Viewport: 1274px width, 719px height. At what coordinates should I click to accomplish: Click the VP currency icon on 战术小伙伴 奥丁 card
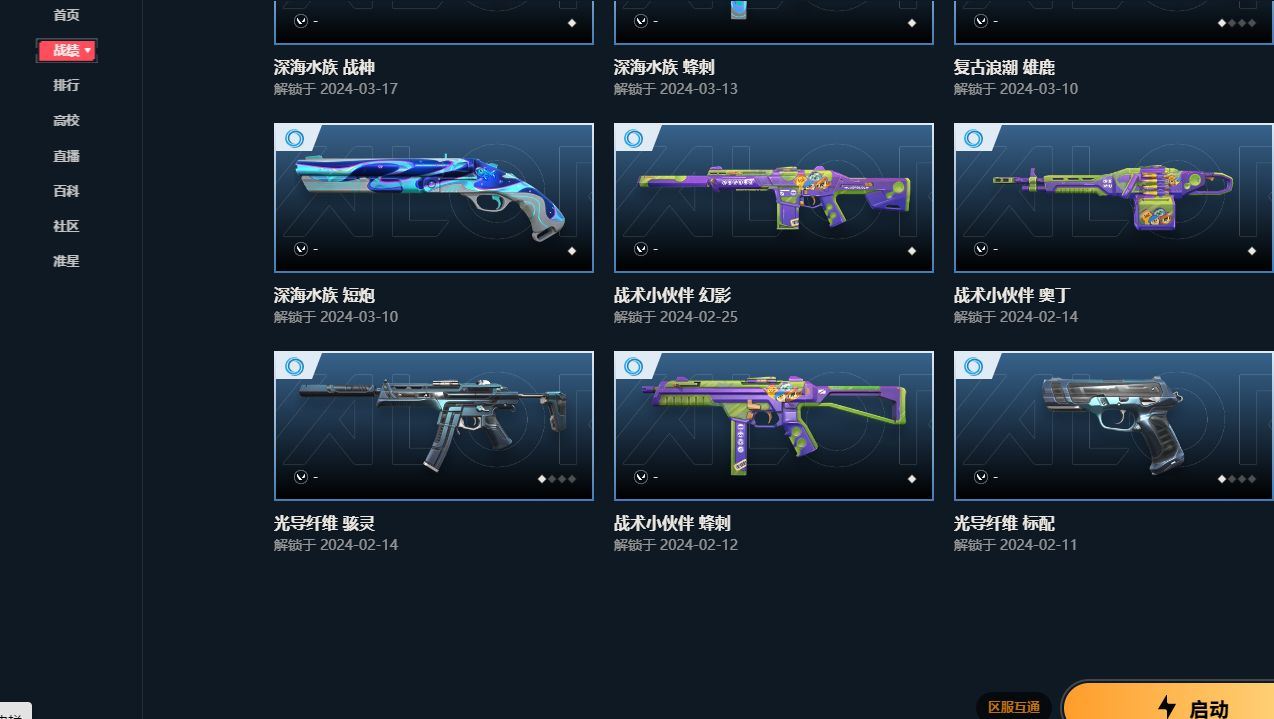coord(981,249)
